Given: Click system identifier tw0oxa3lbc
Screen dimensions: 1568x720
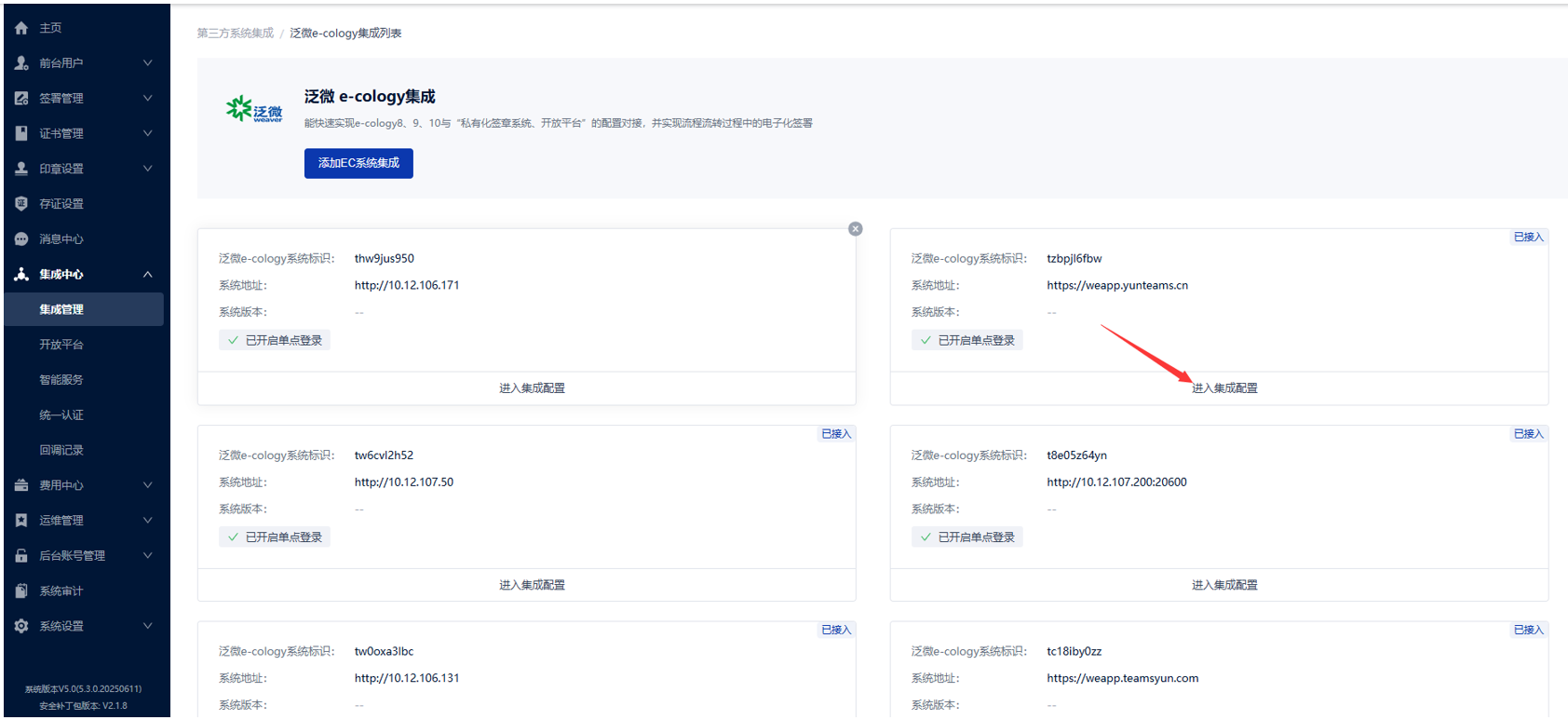Looking at the screenshot, I should [x=384, y=652].
